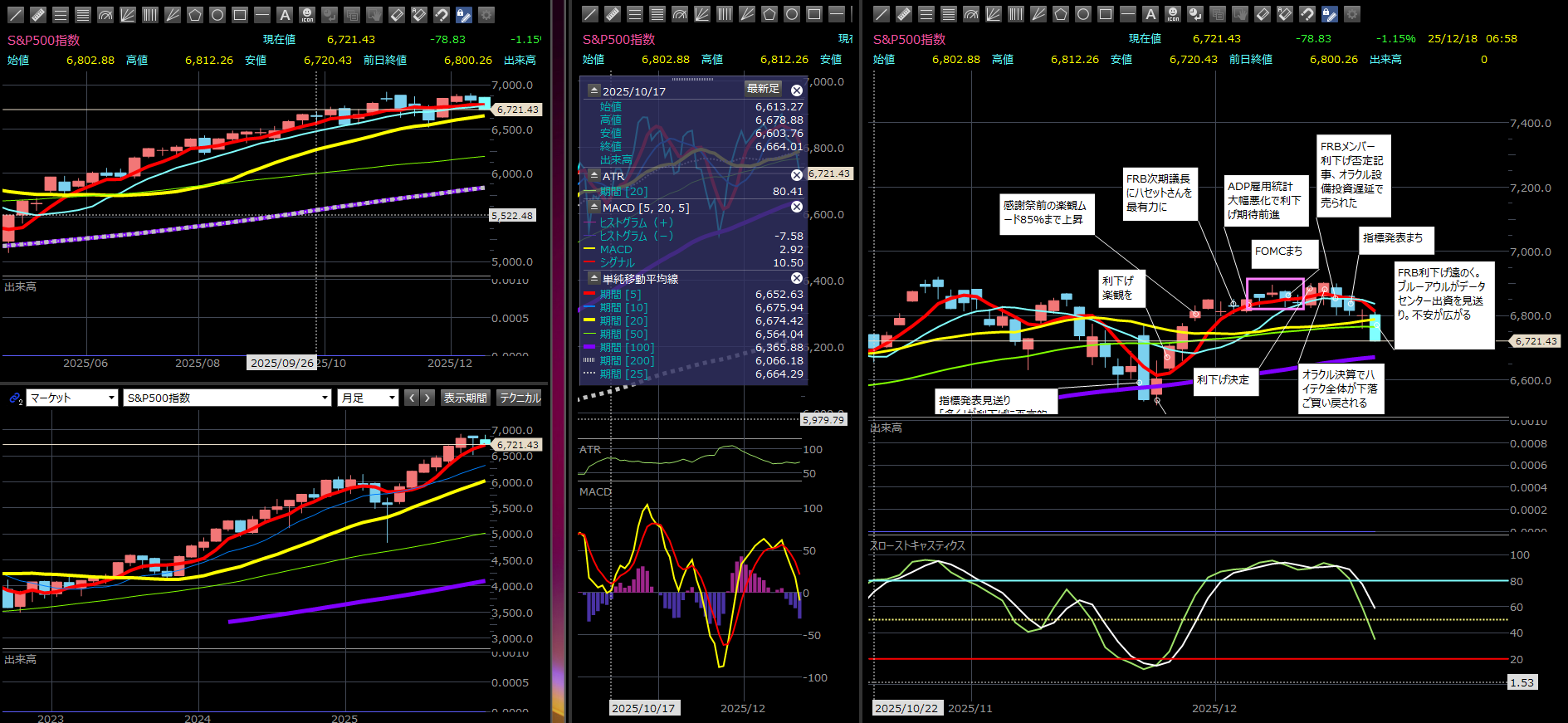Select the eraser tool in the left chart toolbar
Image resolution: width=1568 pixels, height=723 pixels.
coord(397,15)
